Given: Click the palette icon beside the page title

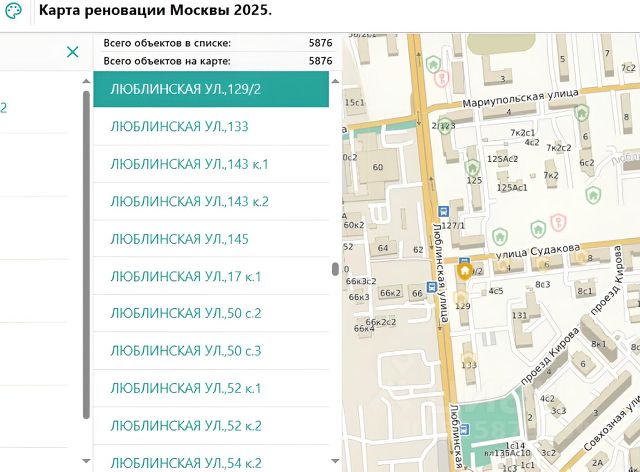Looking at the screenshot, I should click(13, 11).
